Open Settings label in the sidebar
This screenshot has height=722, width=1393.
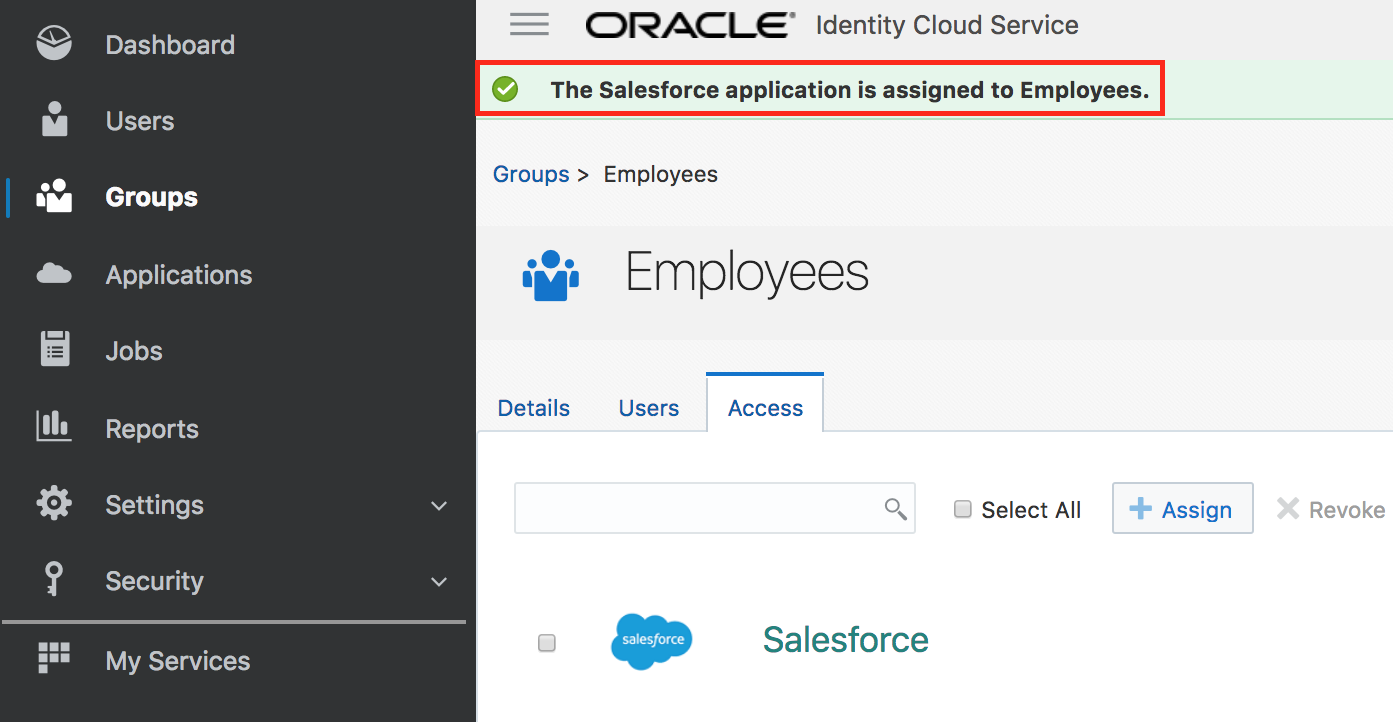(x=155, y=505)
